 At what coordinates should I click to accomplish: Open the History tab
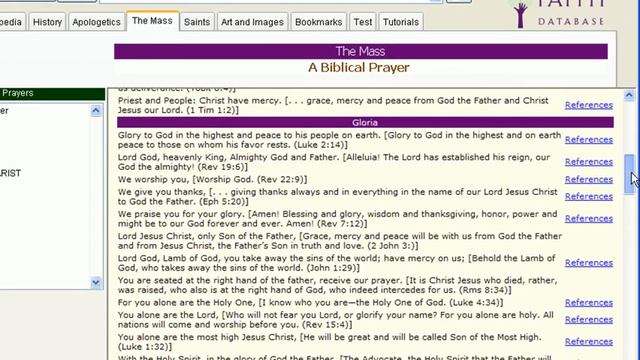47,22
